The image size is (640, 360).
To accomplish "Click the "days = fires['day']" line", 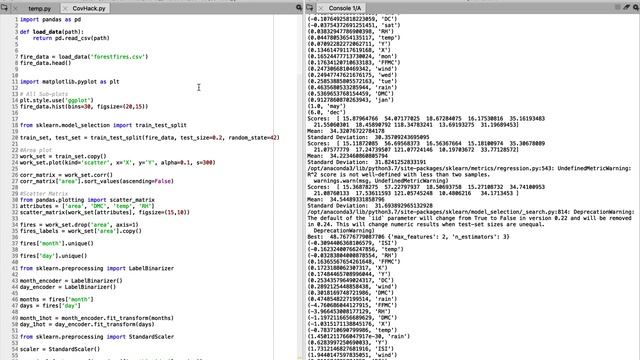I will 50,306.
